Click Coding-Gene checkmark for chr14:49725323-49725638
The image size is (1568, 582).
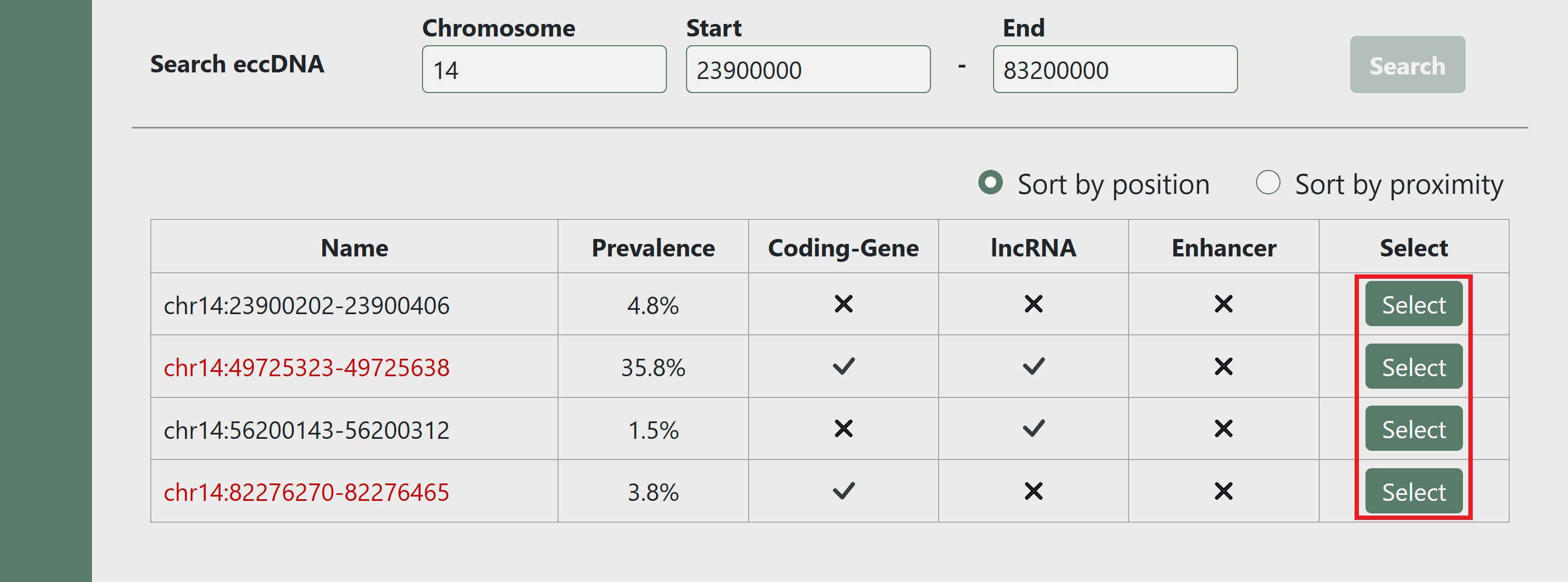point(843,366)
